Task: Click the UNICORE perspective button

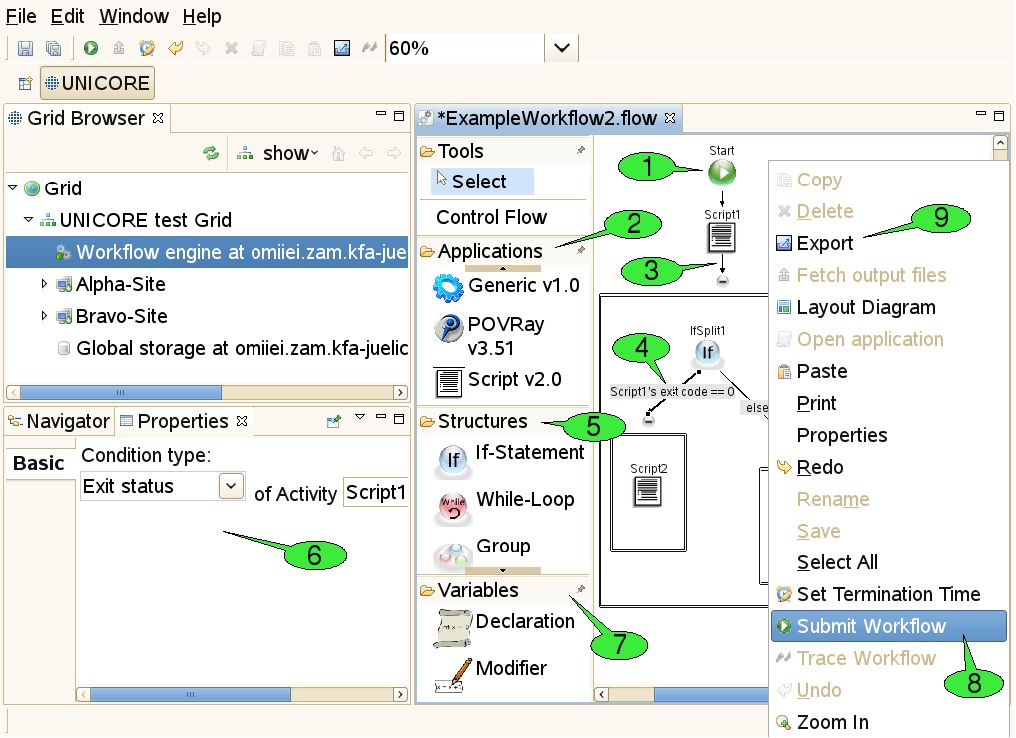Action: click(x=97, y=83)
